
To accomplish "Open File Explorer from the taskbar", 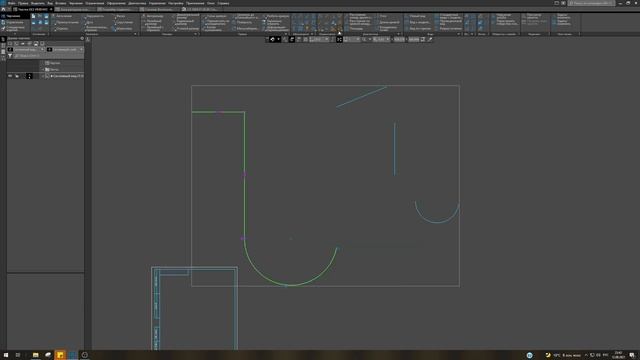I will [x=36, y=355].
